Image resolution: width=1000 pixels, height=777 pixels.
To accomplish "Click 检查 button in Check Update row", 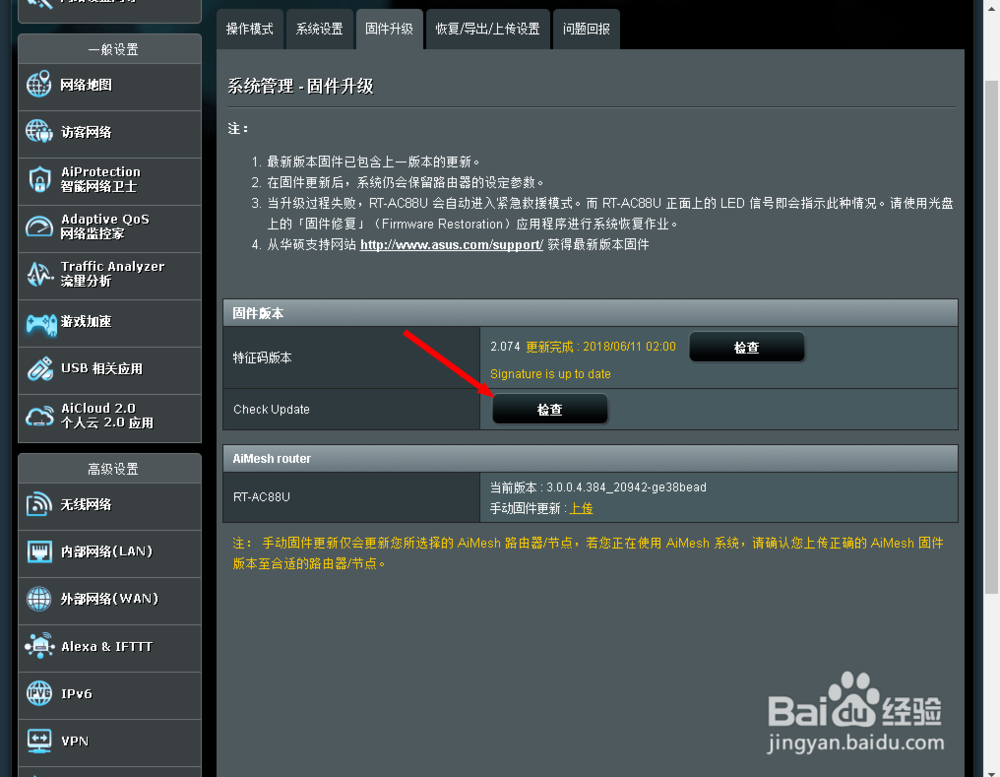I will click(x=550, y=409).
